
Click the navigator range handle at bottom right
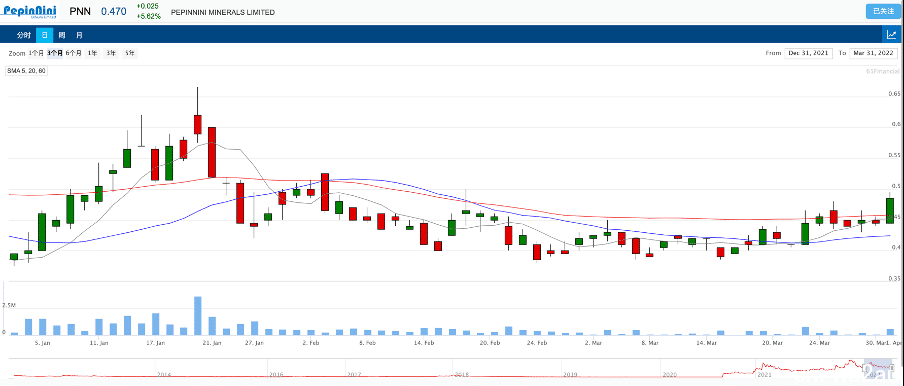892,367
